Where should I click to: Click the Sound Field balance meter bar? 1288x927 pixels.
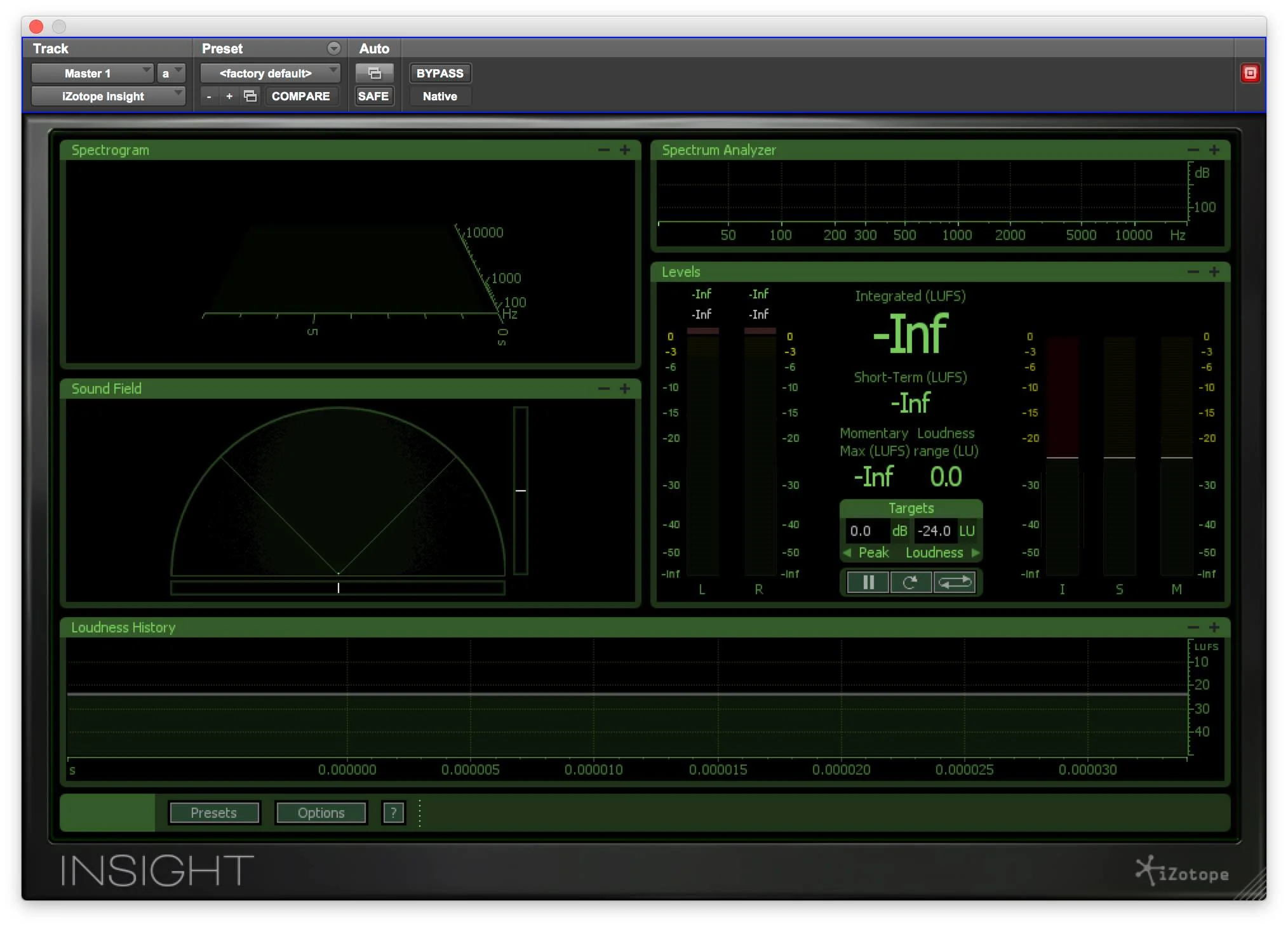338,588
